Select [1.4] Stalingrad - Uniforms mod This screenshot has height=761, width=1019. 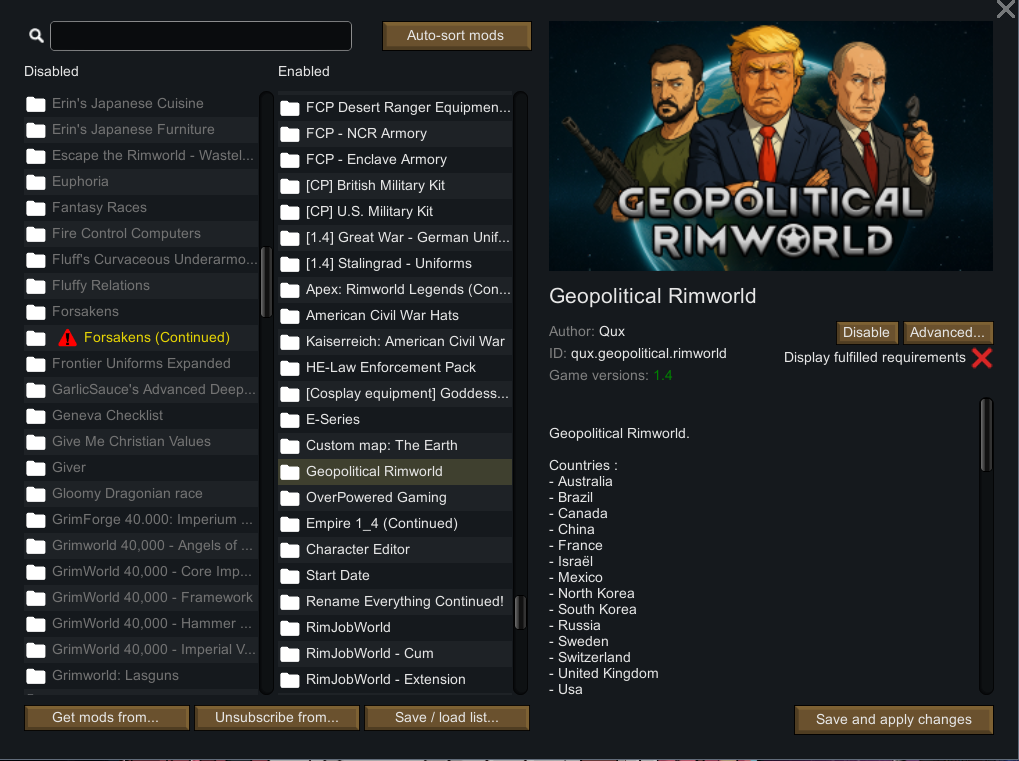[x=395, y=264]
